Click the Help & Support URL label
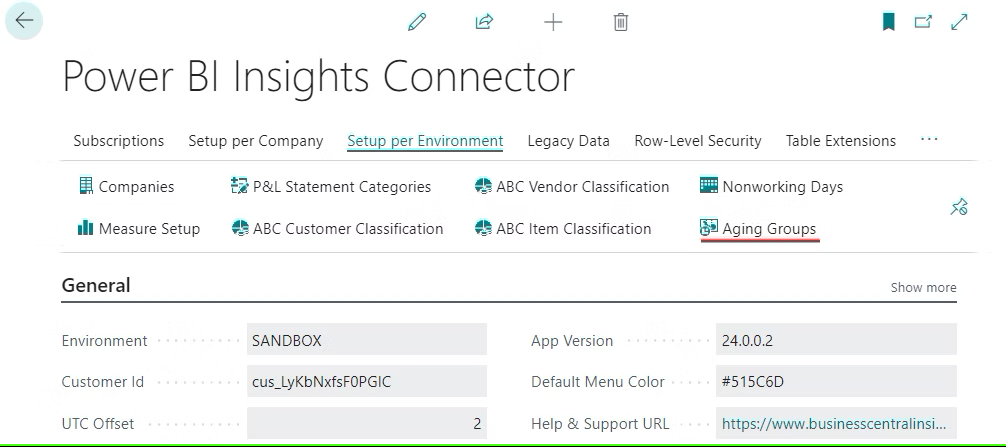1006x447 pixels. (600, 424)
